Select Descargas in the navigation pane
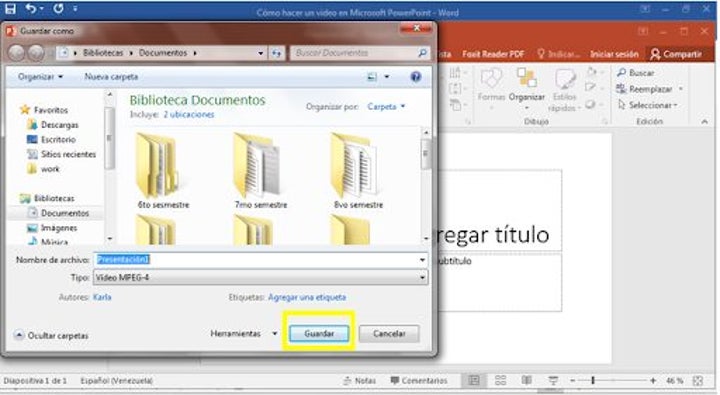The image size is (720, 395). click(53, 124)
